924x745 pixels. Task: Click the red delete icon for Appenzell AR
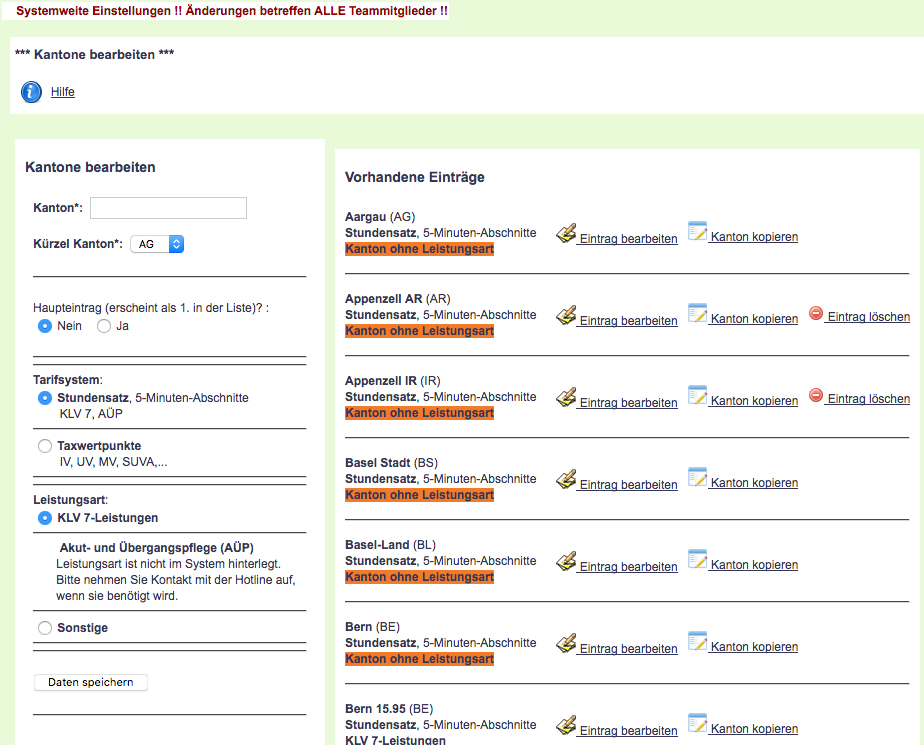816,314
